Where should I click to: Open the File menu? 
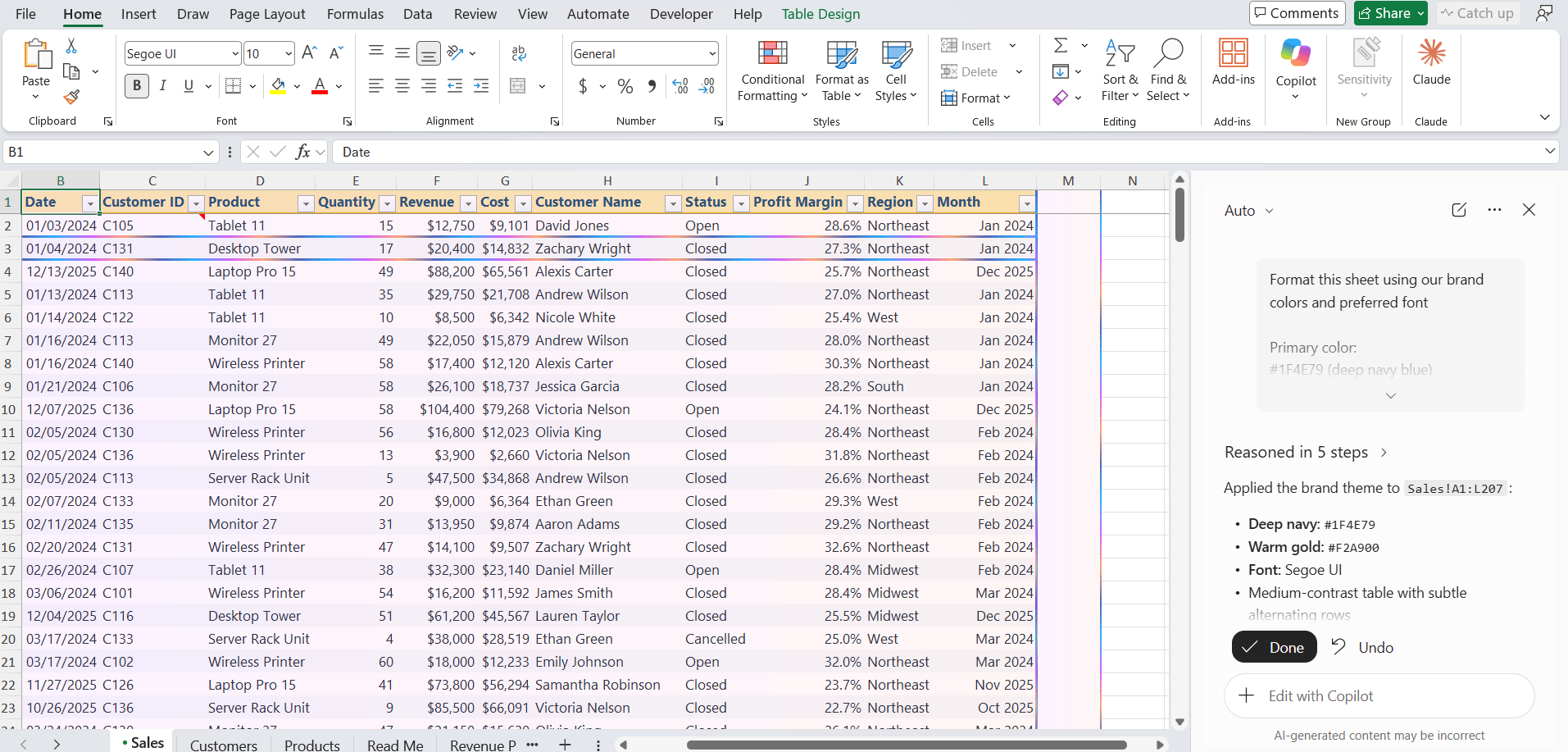point(26,14)
